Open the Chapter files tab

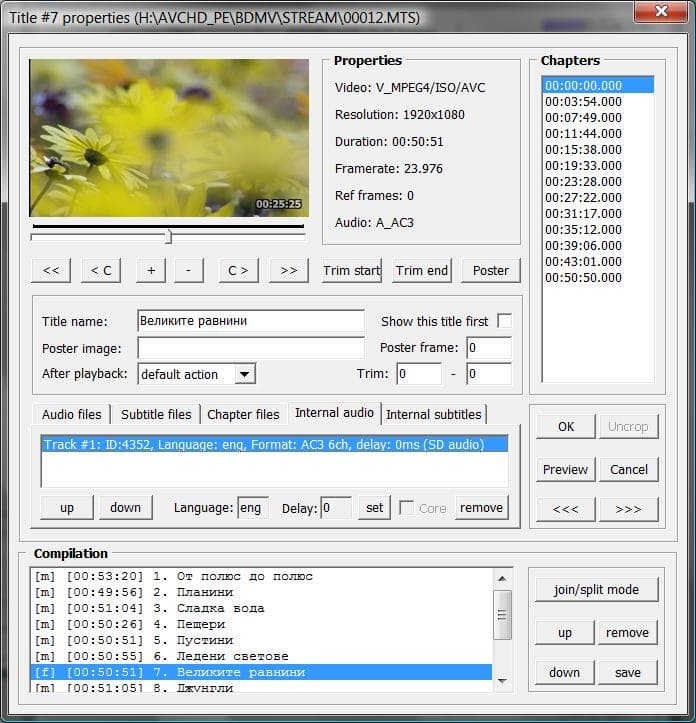243,415
